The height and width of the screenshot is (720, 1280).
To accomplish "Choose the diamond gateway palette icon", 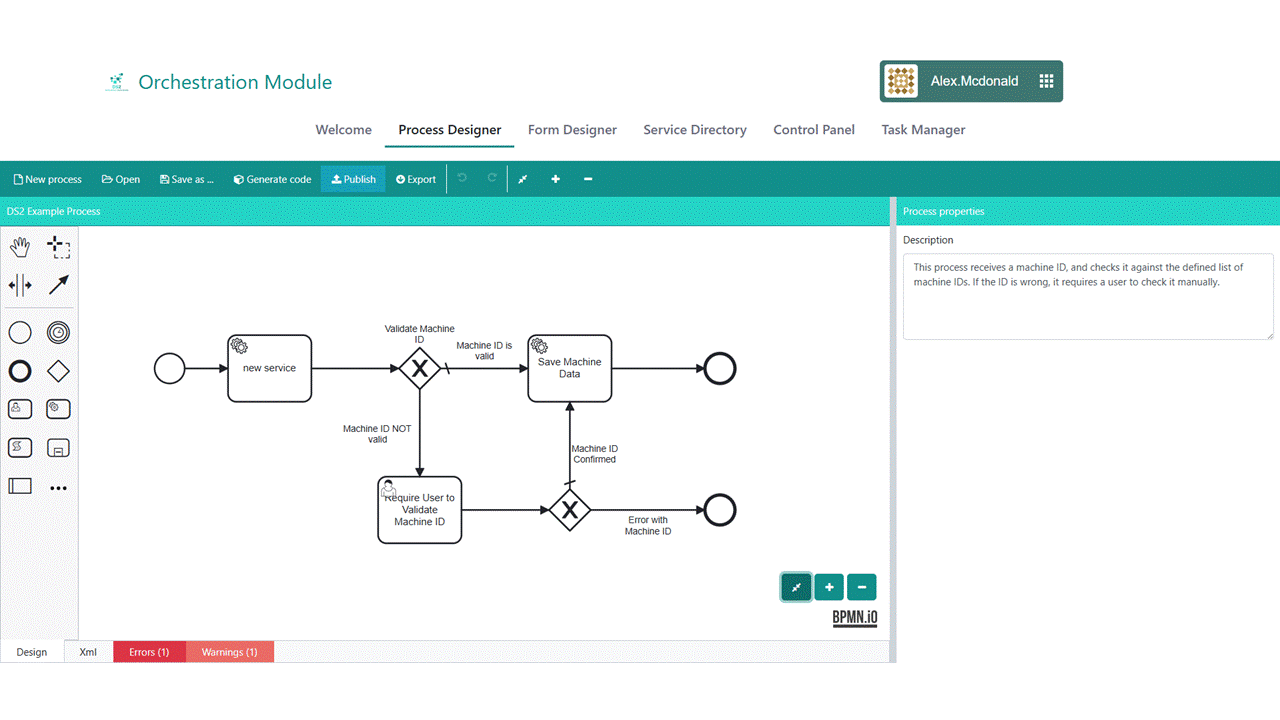I will pyautogui.click(x=58, y=371).
